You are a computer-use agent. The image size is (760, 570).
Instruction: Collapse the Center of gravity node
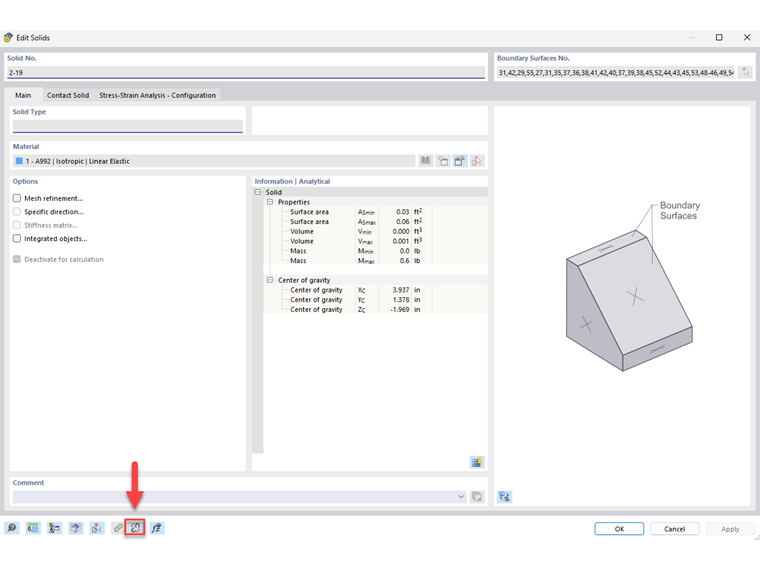click(x=270, y=280)
